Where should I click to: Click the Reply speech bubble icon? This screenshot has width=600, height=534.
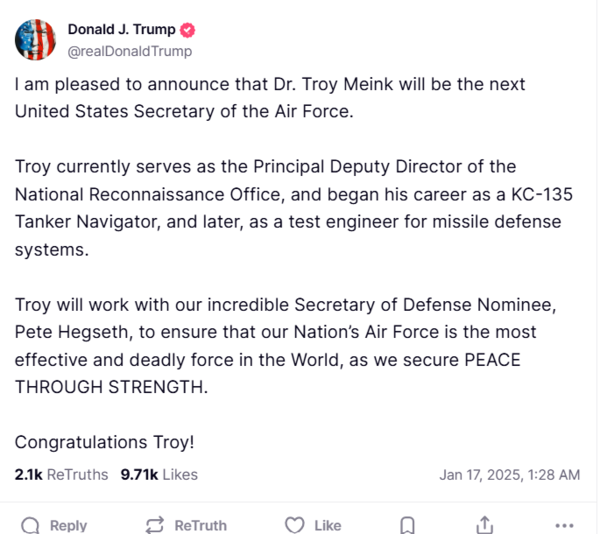[31, 525]
